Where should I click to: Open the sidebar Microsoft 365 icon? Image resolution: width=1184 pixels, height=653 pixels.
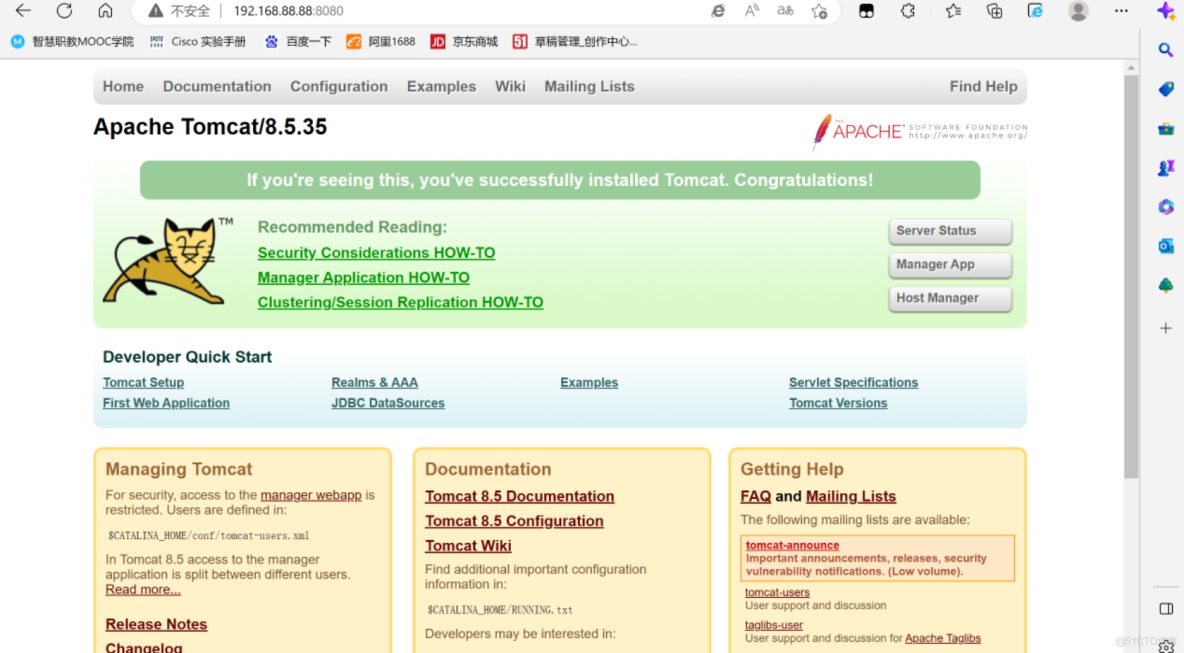[x=1166, y=207]
